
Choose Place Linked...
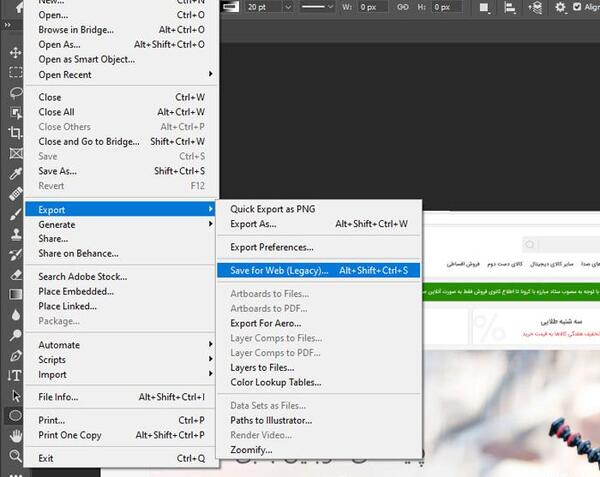(122, 306)
